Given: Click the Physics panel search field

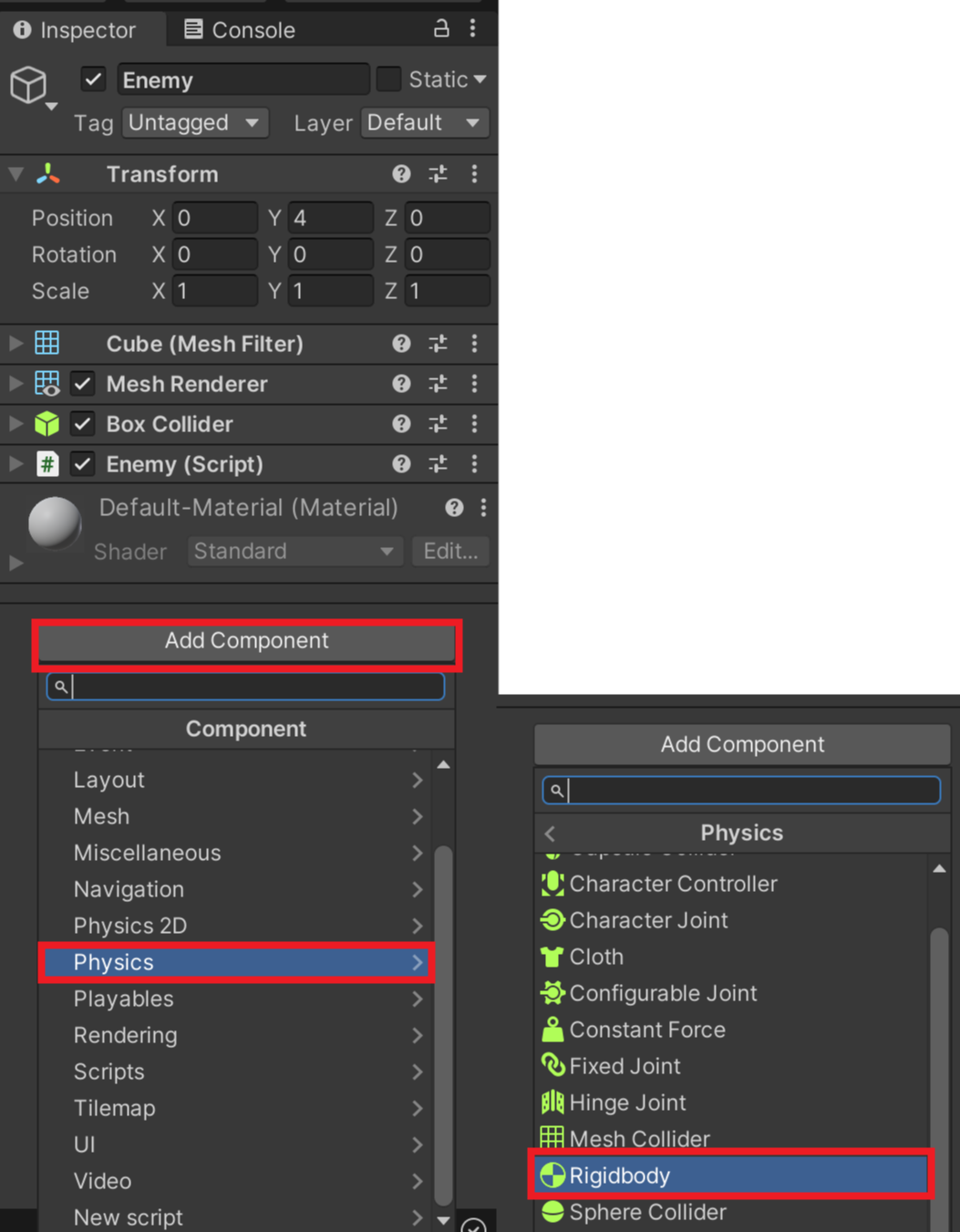Looking at the screenshot, I should 741,791.
